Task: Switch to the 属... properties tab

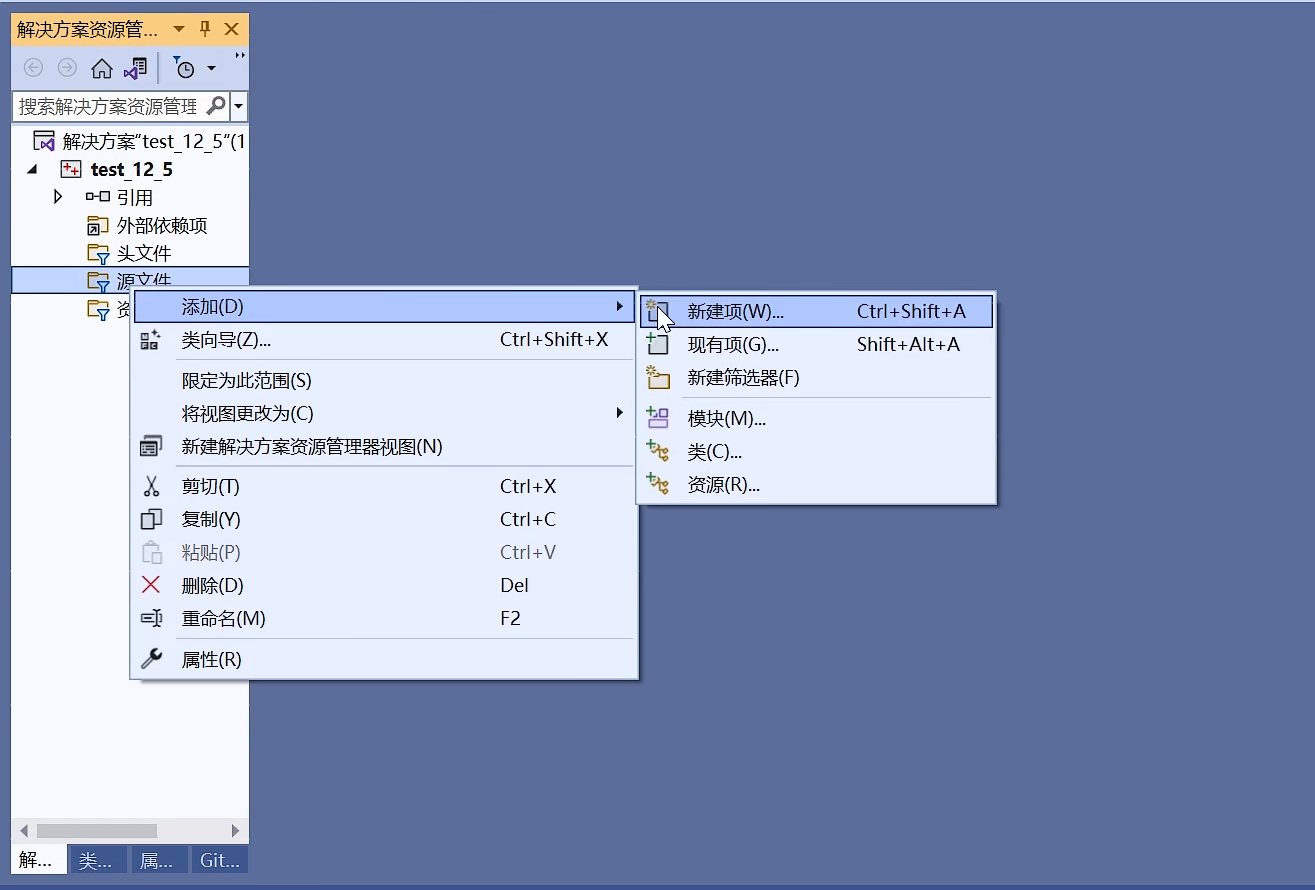Action: (x=159, y=860)
